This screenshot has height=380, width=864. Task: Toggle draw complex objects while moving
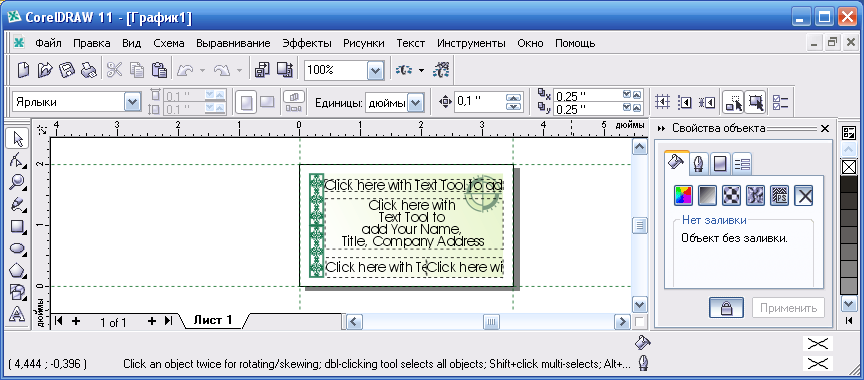[x=733, y=102]
